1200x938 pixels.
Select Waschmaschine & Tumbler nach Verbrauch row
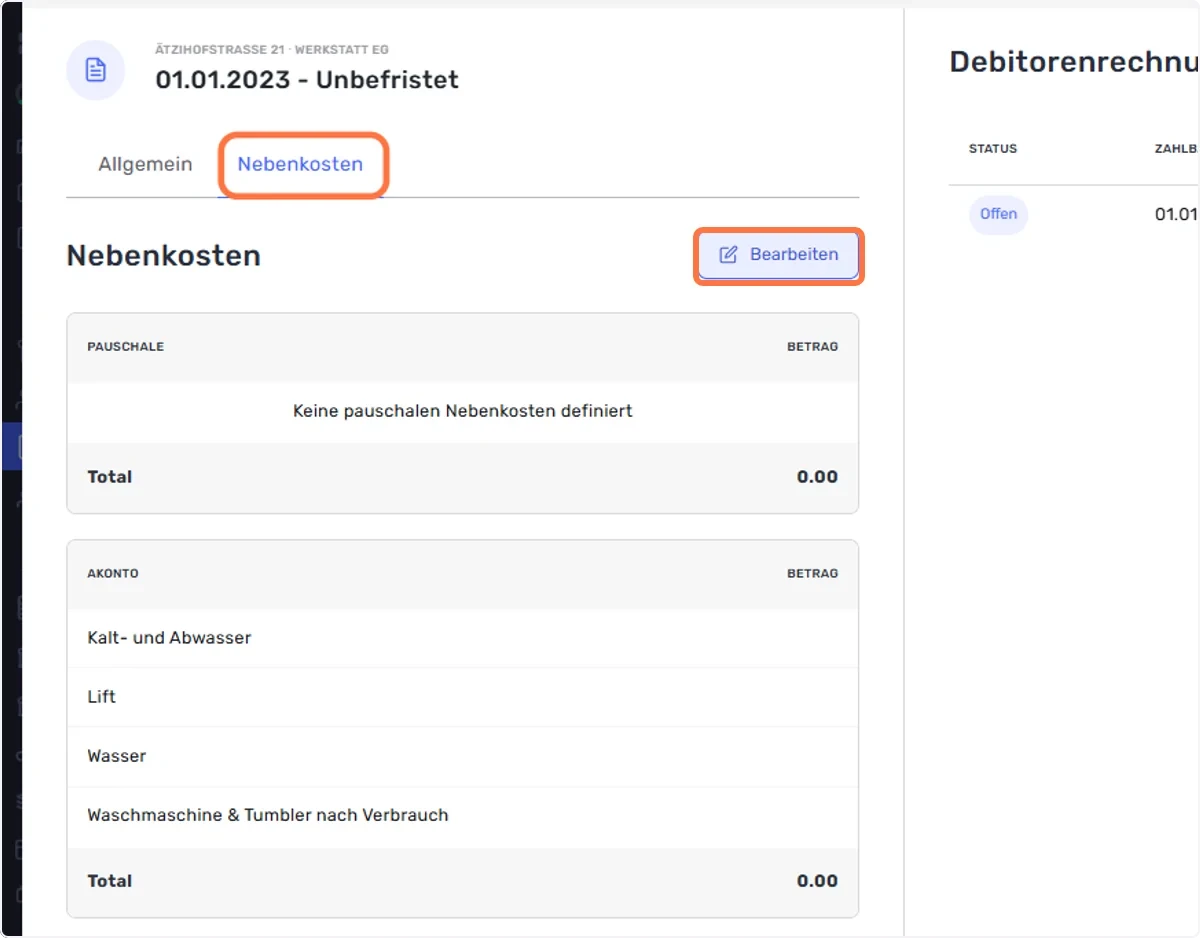click(x=462, y=815)
